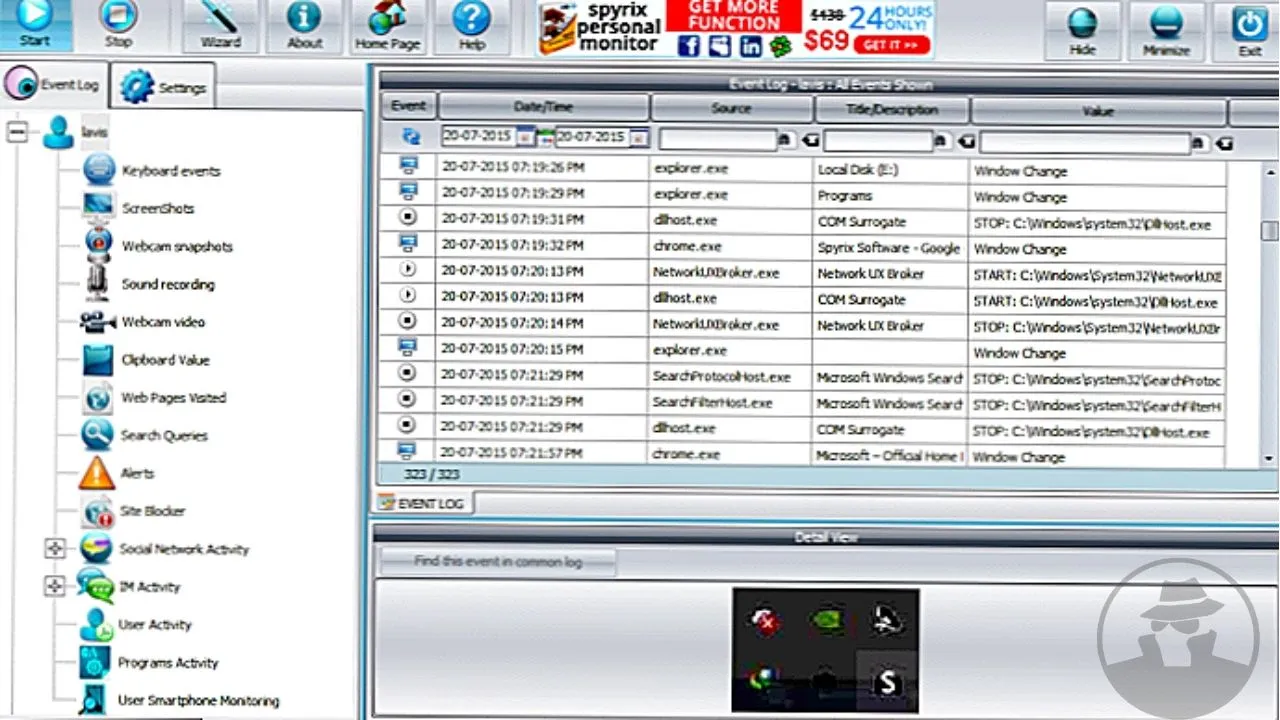Open Source filter options arrow
Viewport: 1280px width, 720px height.
coord(808,141)
